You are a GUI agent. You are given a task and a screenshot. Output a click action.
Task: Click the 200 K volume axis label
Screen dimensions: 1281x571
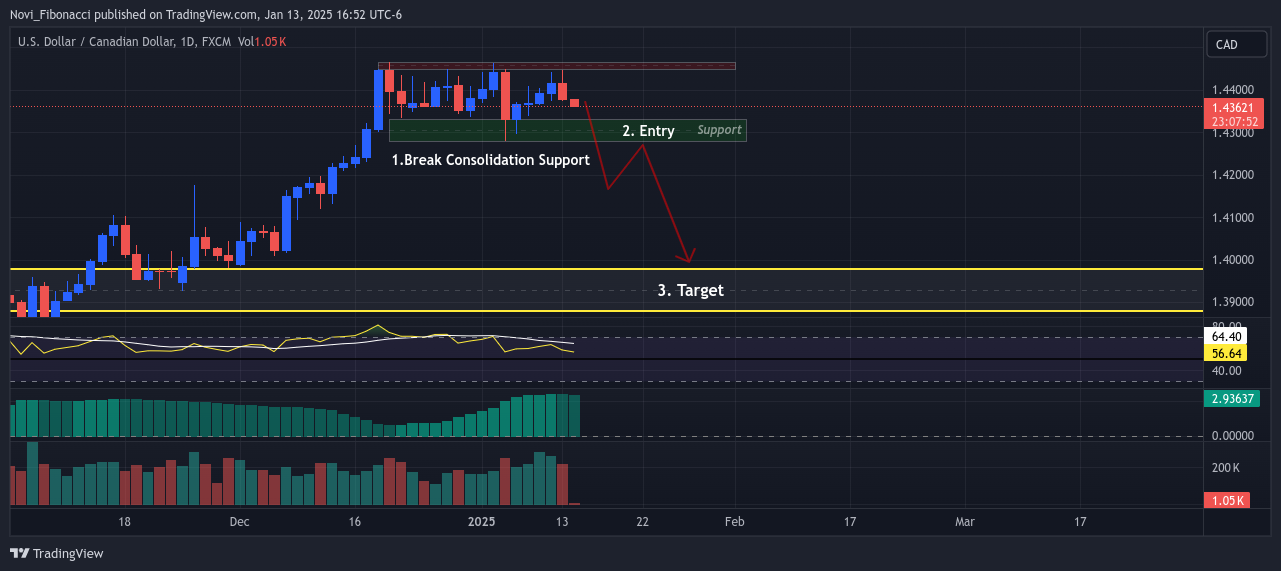click(x=1226, y=468)
